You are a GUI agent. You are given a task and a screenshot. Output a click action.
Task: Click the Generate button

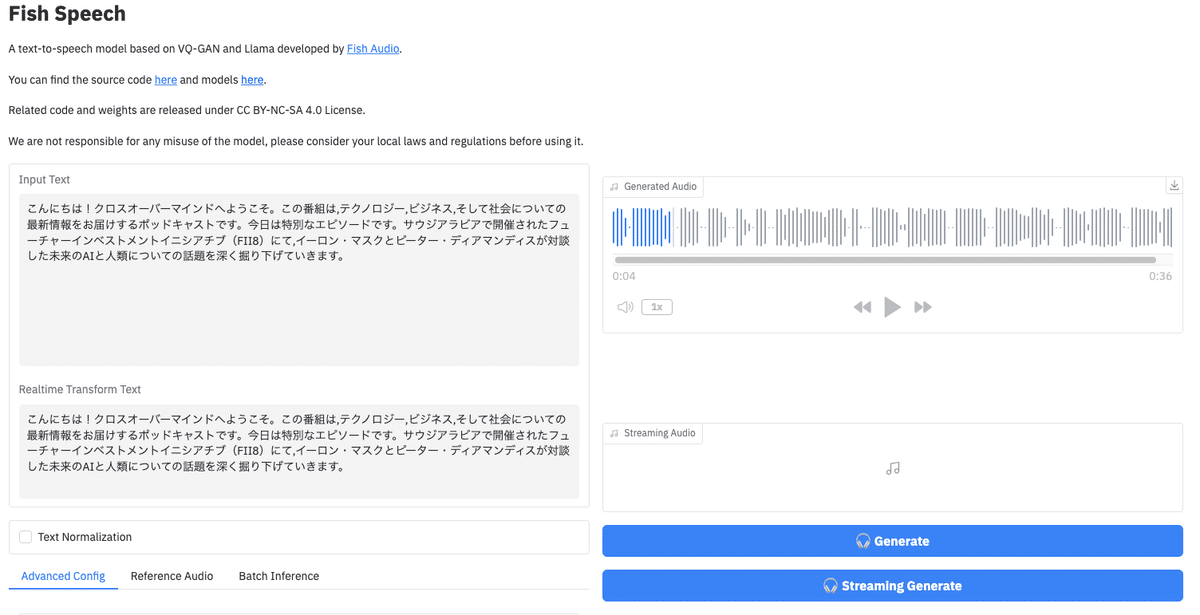click(x=892, y=540)
